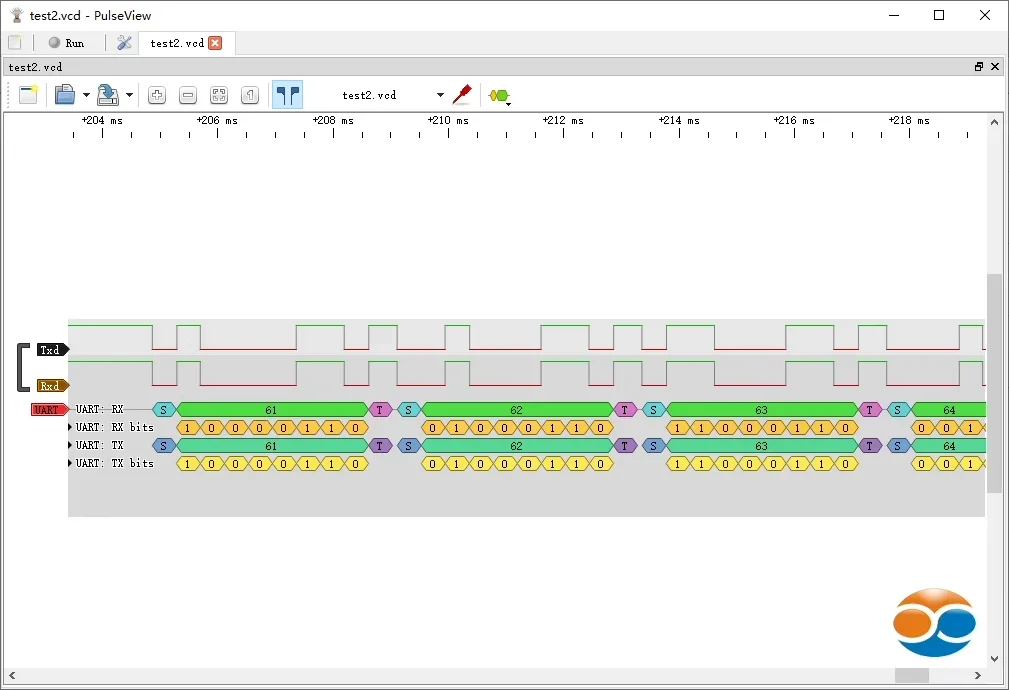
Task: Click first start bit S in RX row
Action: (163, 409)
